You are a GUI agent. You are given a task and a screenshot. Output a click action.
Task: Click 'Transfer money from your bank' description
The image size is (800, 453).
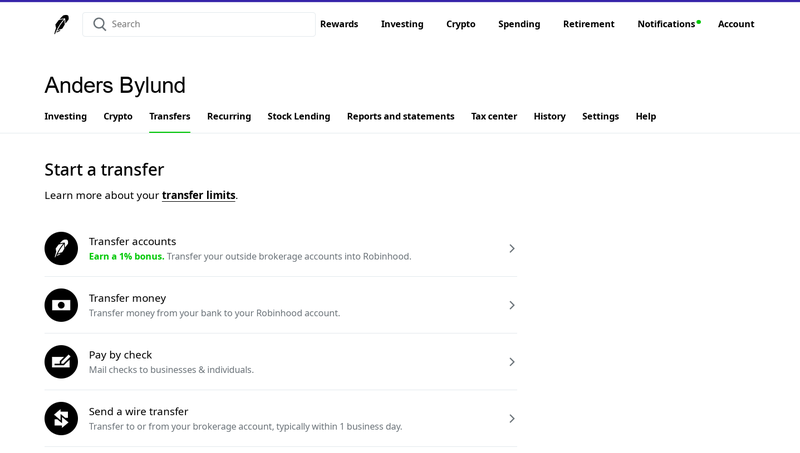coord(214,313)
